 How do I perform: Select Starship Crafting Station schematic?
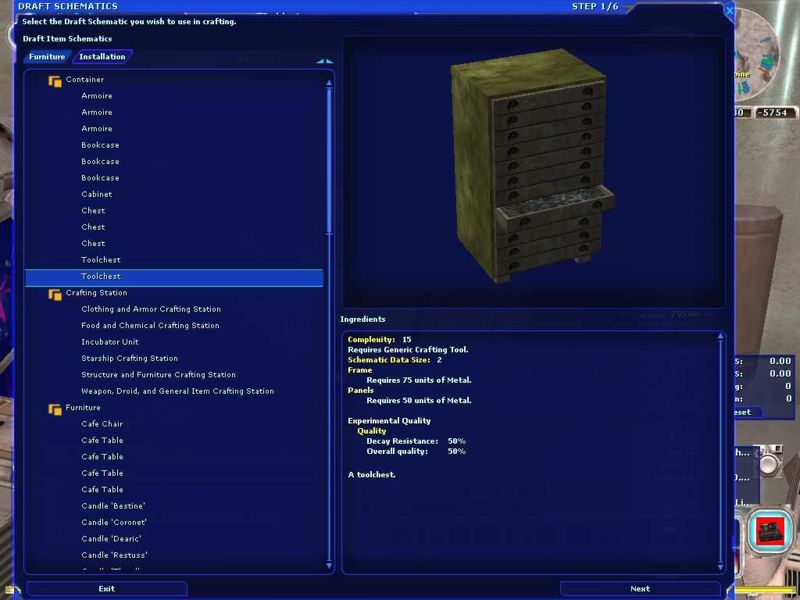pos(129,358)
